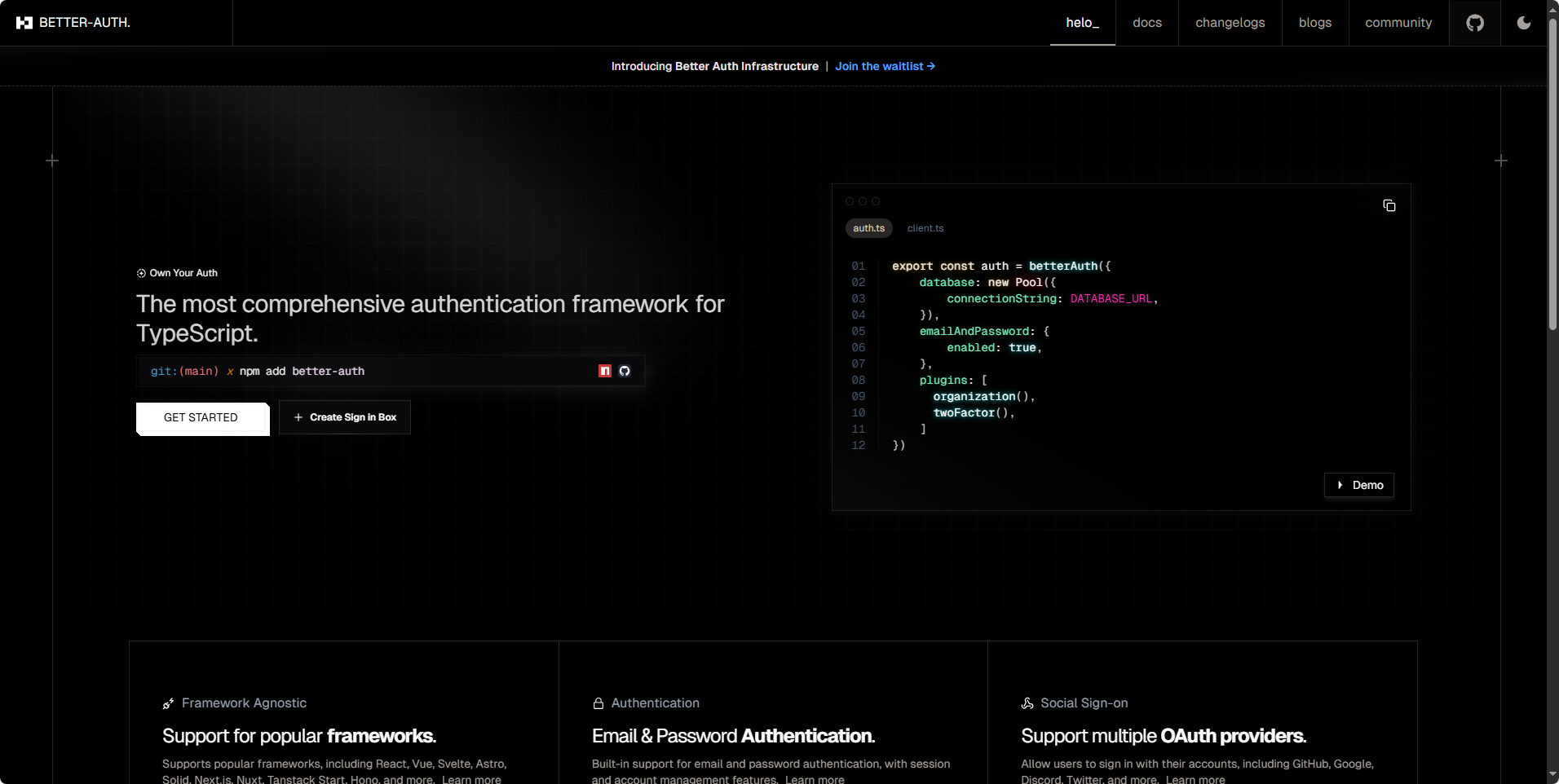This screenshot has width=1559, height=784.
Task: Open the docs nav item
Action: (1147, 23)
